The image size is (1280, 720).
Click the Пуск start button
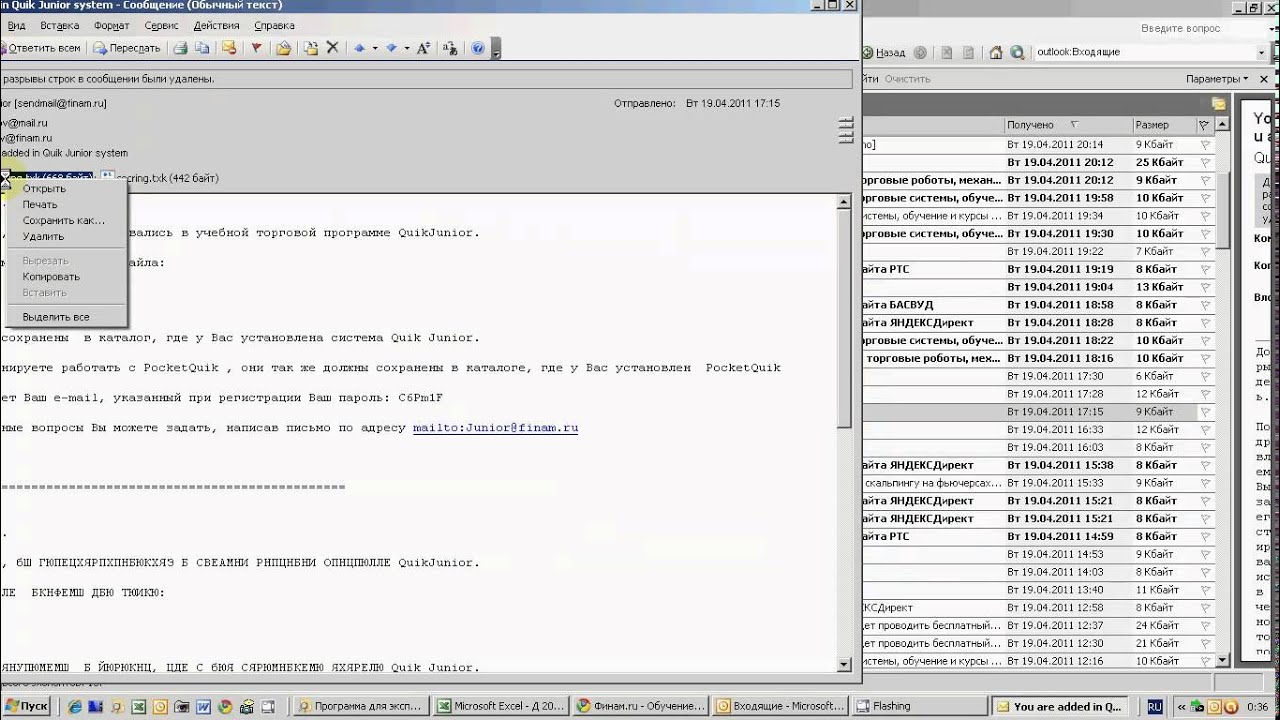point(27,706)
